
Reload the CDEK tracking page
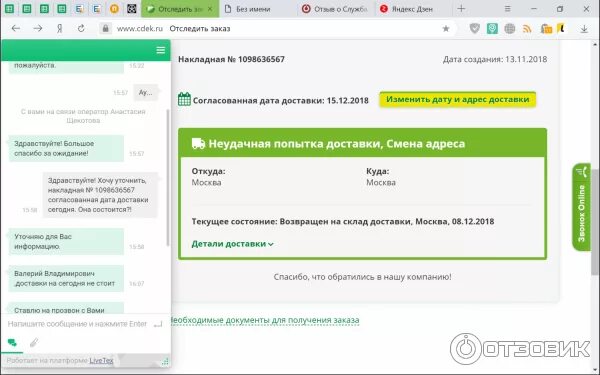coord(81,28)
